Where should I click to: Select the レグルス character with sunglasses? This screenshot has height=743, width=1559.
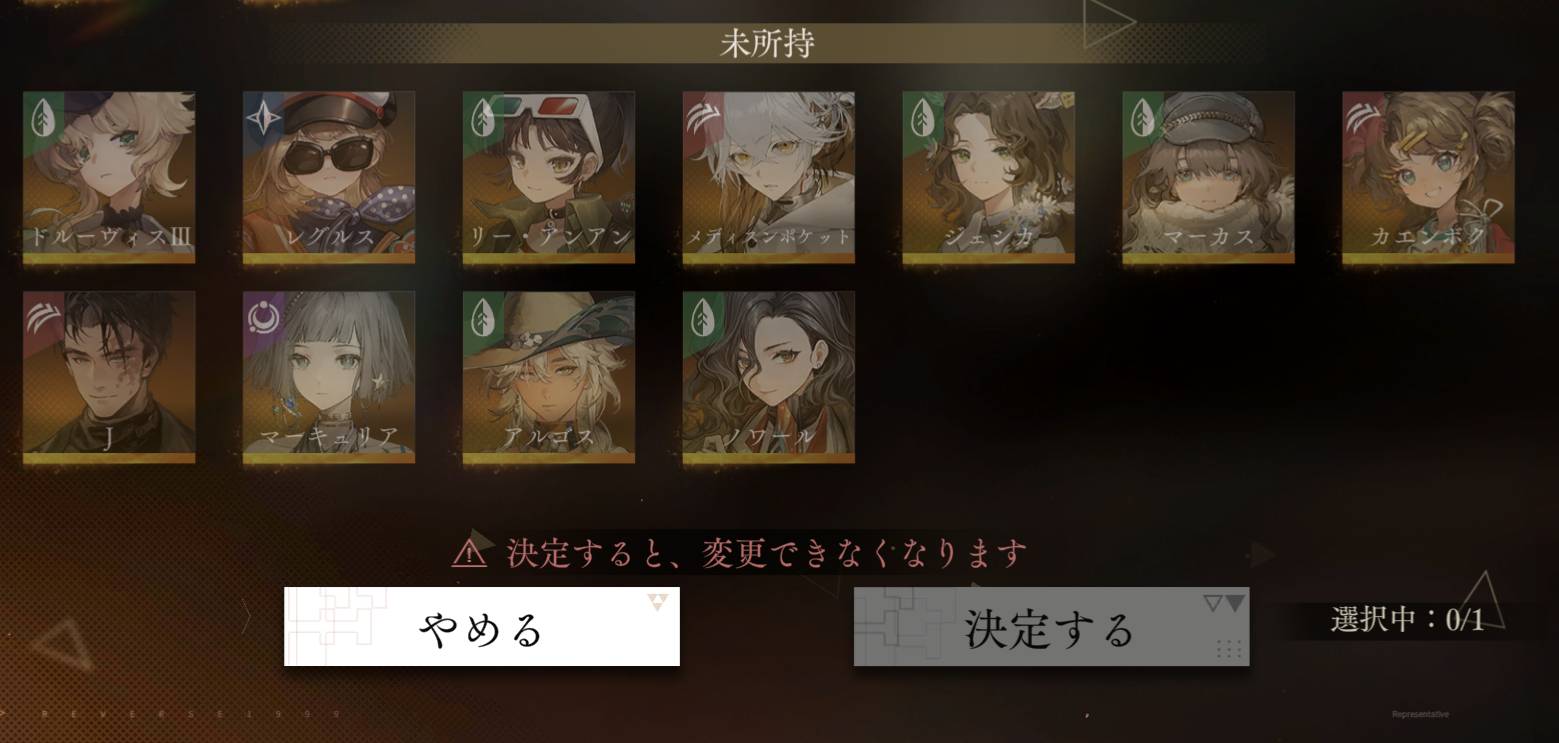(x=329, y=177)
